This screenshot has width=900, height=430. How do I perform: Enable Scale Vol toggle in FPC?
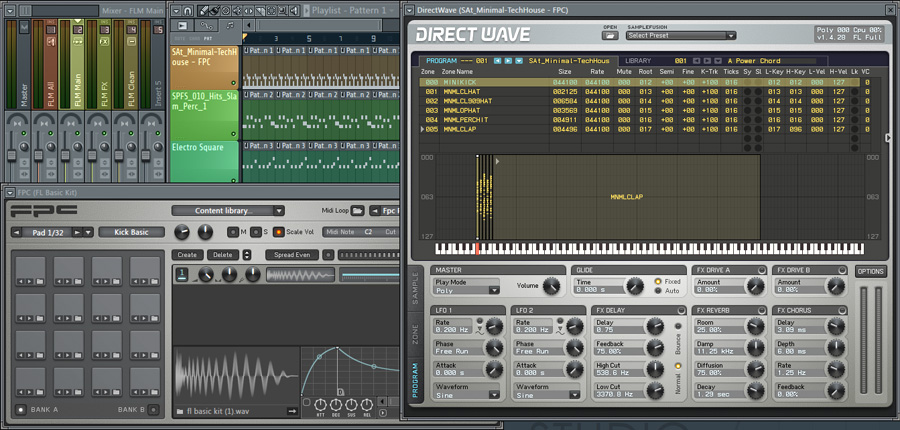coord(279,232)
